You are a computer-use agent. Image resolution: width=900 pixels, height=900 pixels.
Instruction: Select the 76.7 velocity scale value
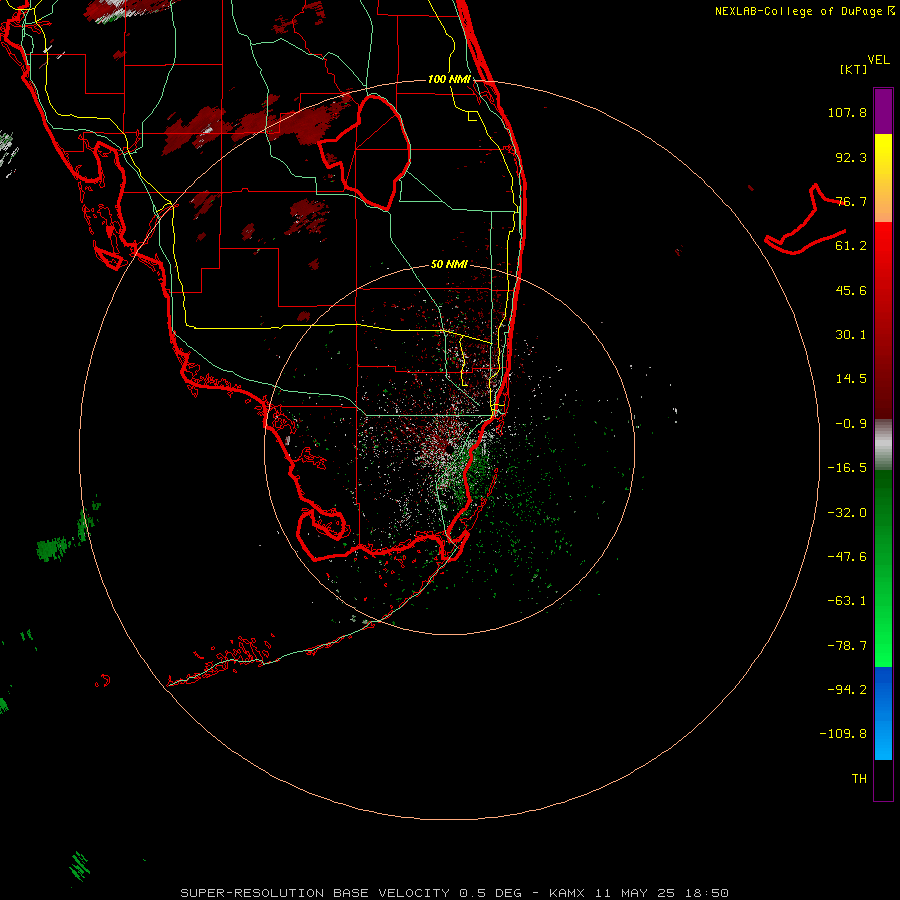click(851, 201)
